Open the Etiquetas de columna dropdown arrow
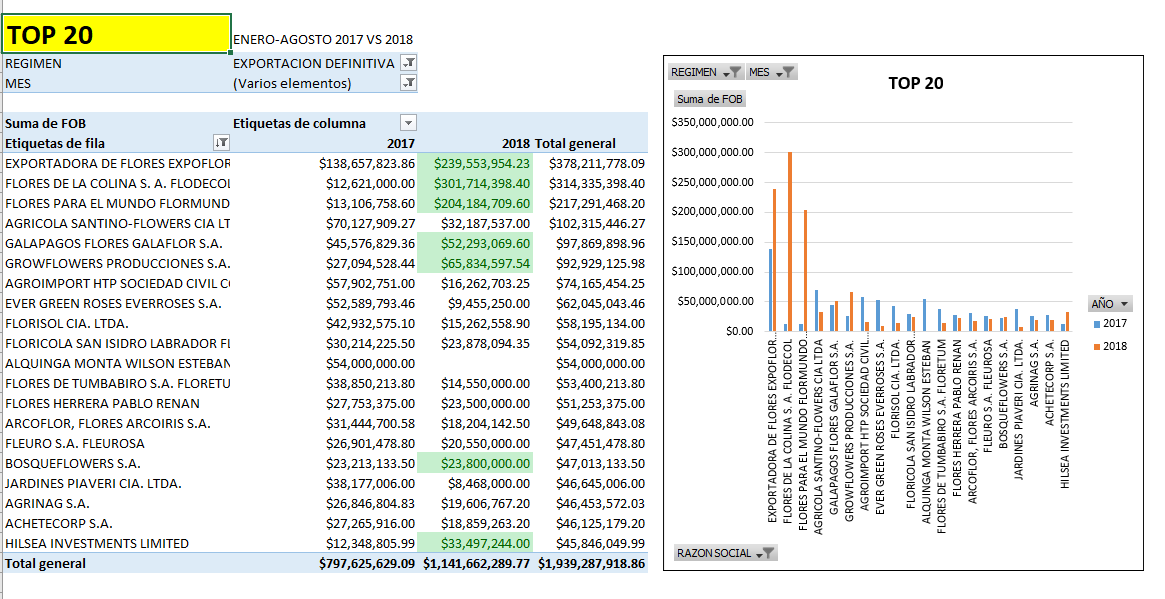 (x=409, y=123)
